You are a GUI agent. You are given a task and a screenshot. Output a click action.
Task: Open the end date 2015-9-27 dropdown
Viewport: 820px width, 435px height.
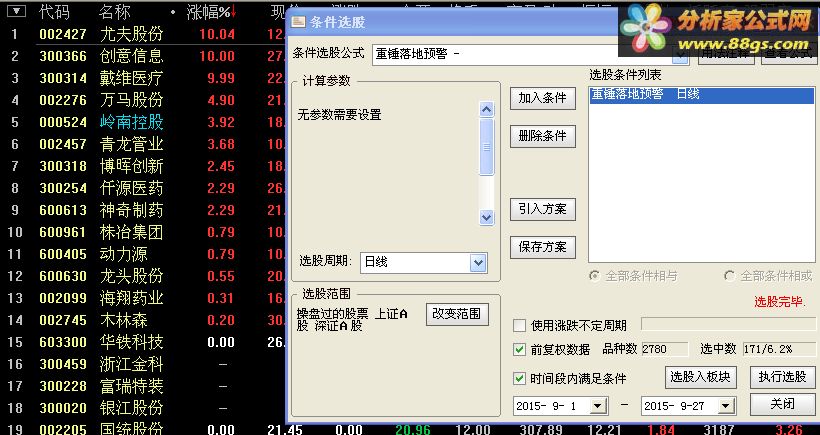[x=726, y=406]
